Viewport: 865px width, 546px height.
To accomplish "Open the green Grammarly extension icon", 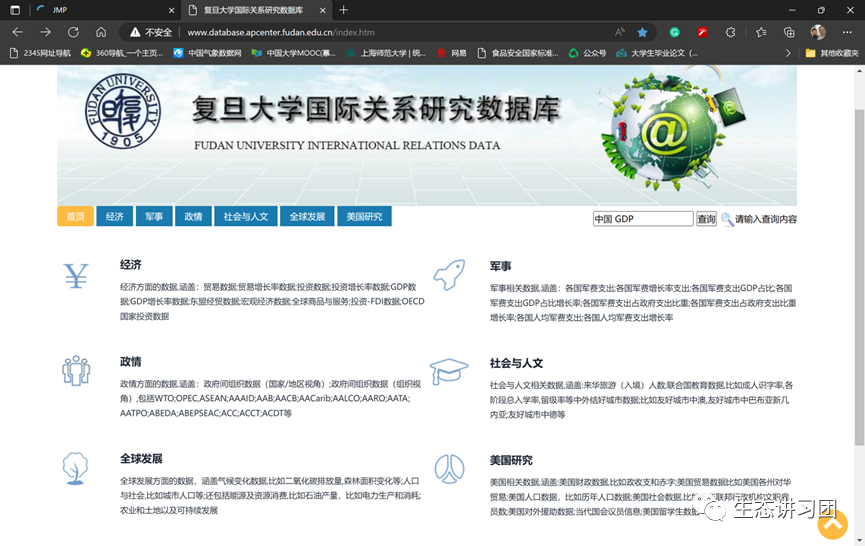I will coord(674,32).
